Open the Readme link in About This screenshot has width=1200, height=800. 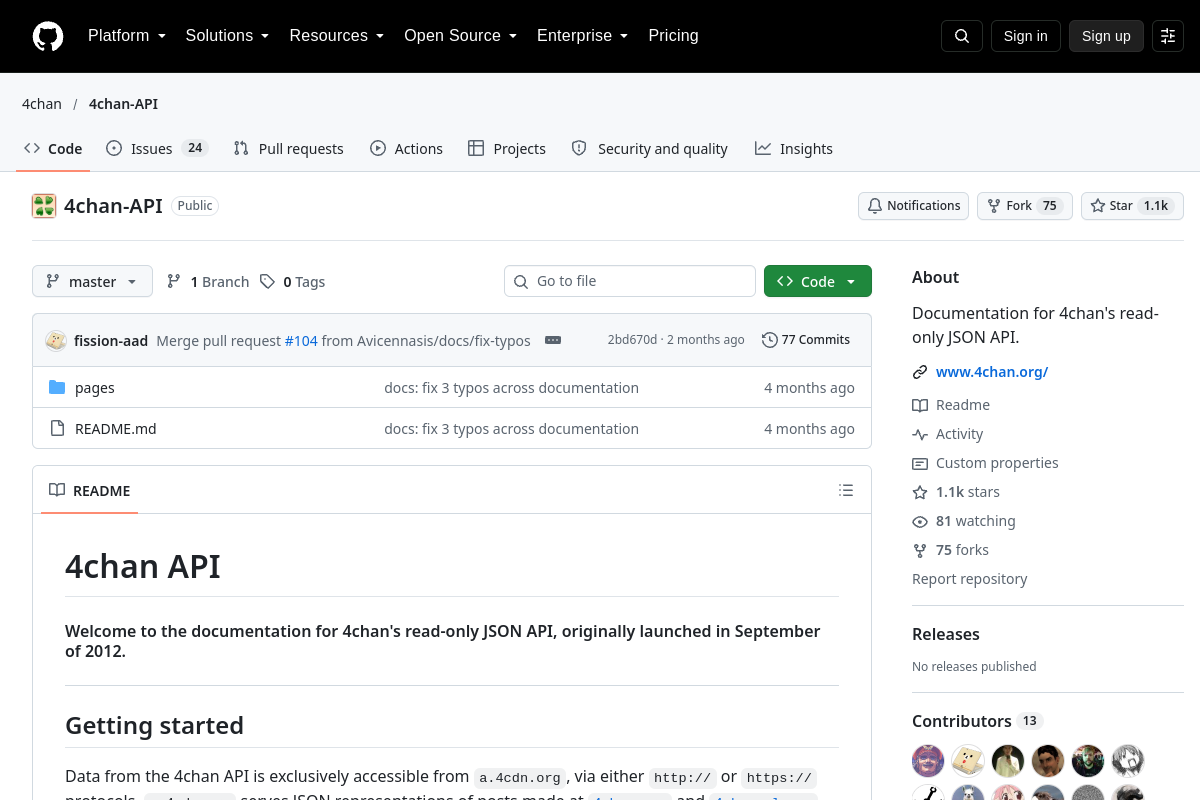coord(951,405)
